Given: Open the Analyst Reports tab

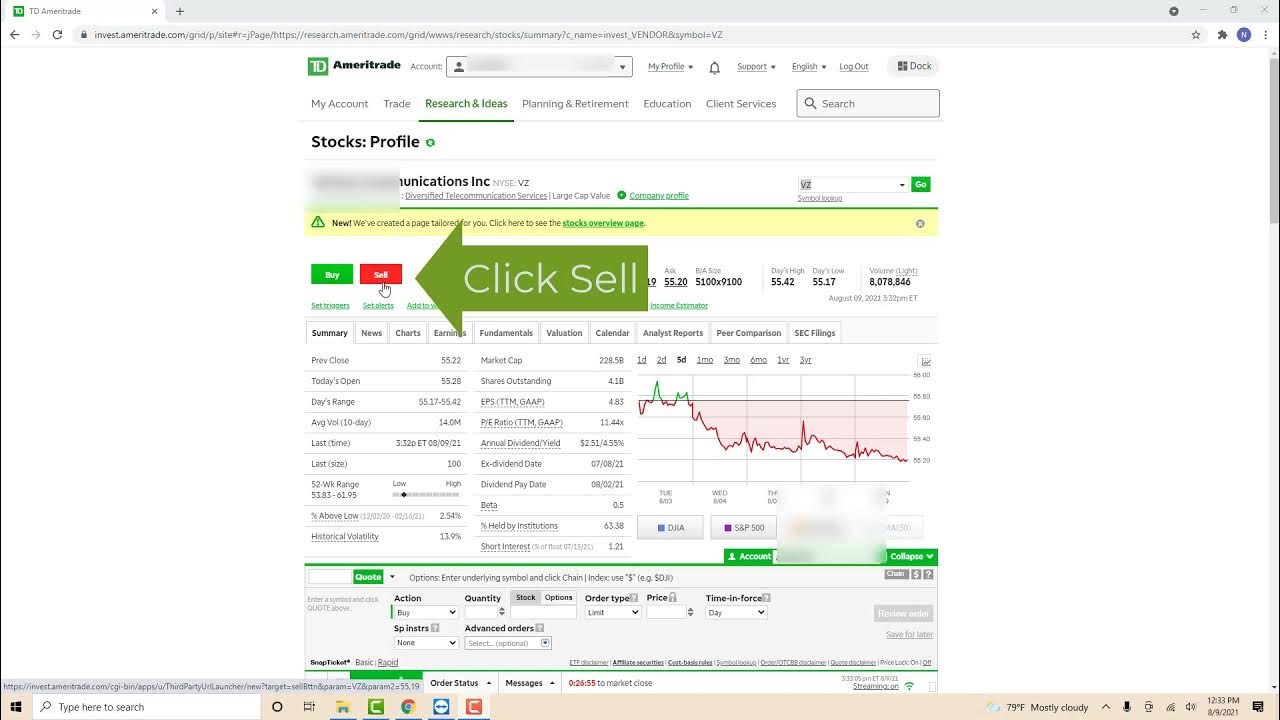Looking at the screenshot, I should [673, 333].
